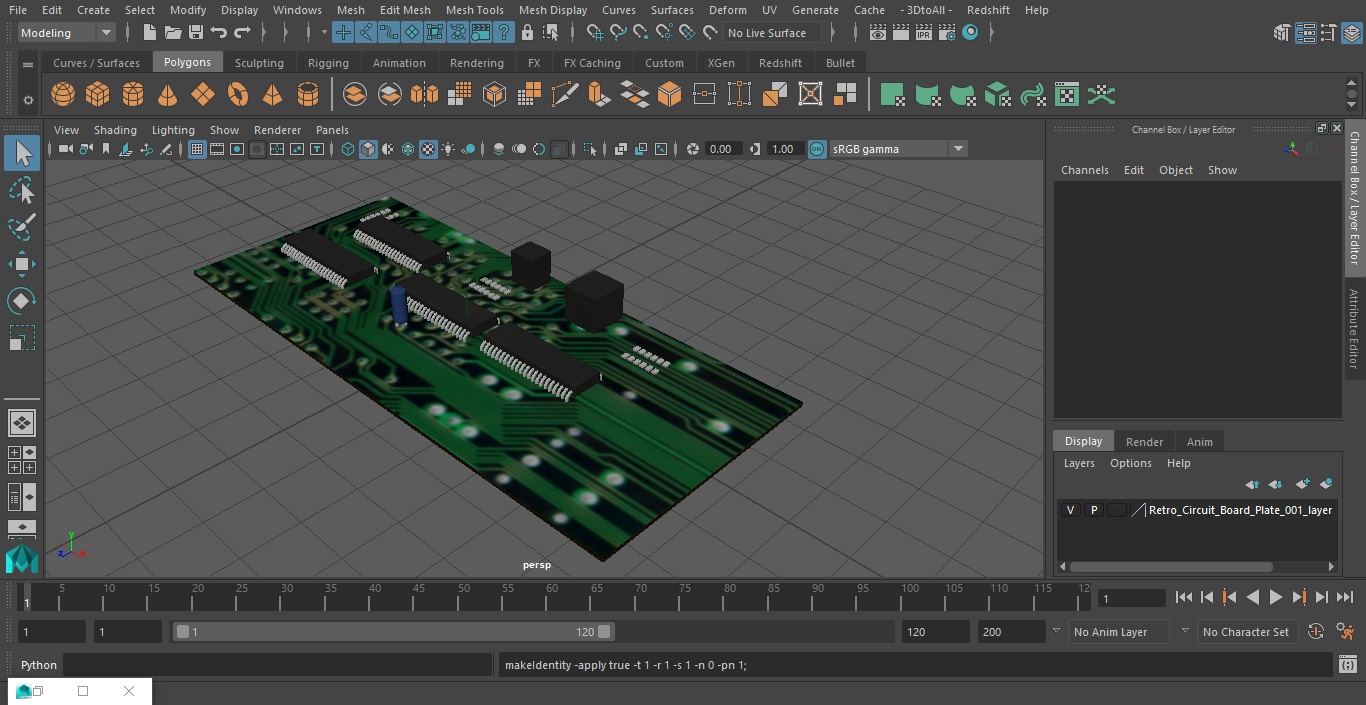Open the Redshift menu
1366x705 pixels.
tap(988, 10)
